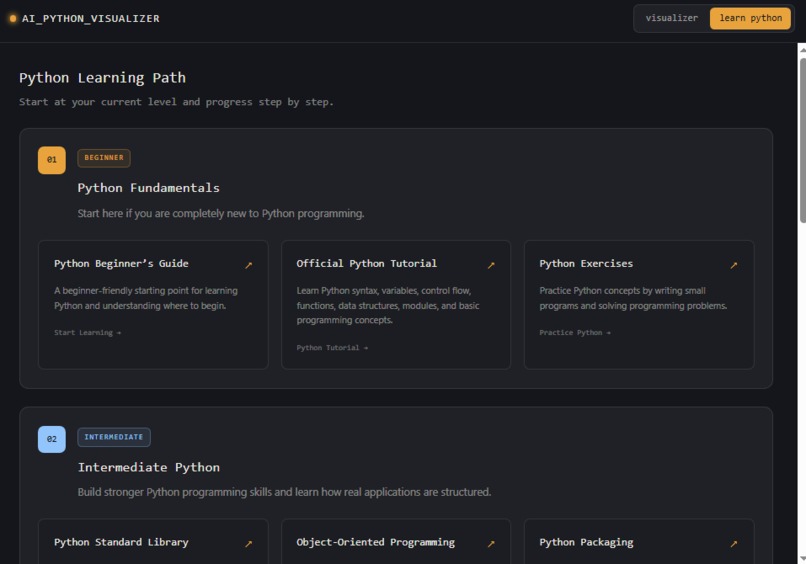
Task: Follow the Python Tutorial link
Action: [x=332, y=348]
